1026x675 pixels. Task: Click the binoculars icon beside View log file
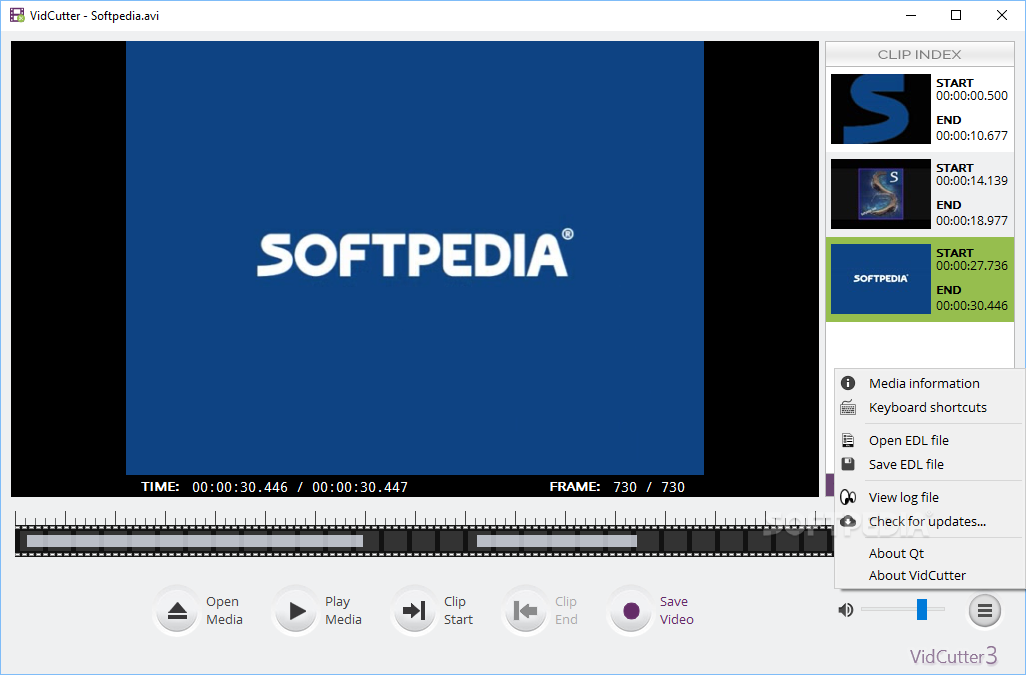tap(848, 497)
